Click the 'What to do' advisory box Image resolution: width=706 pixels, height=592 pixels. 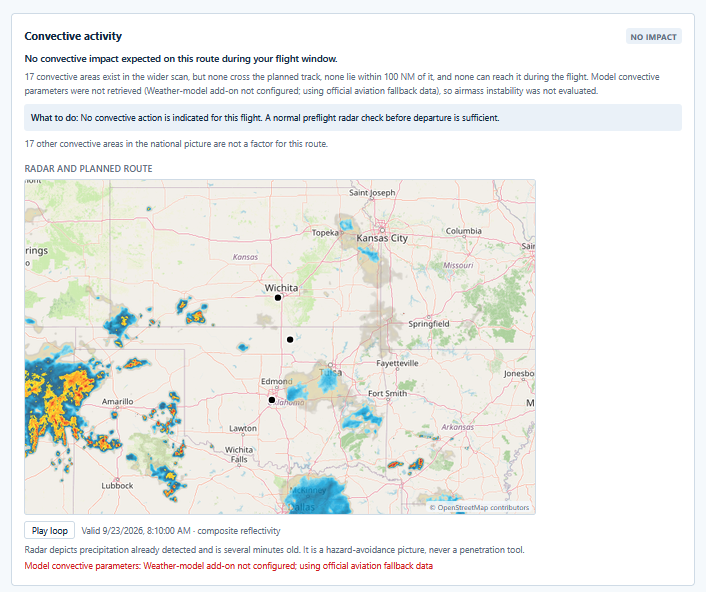tap(353, 118)
